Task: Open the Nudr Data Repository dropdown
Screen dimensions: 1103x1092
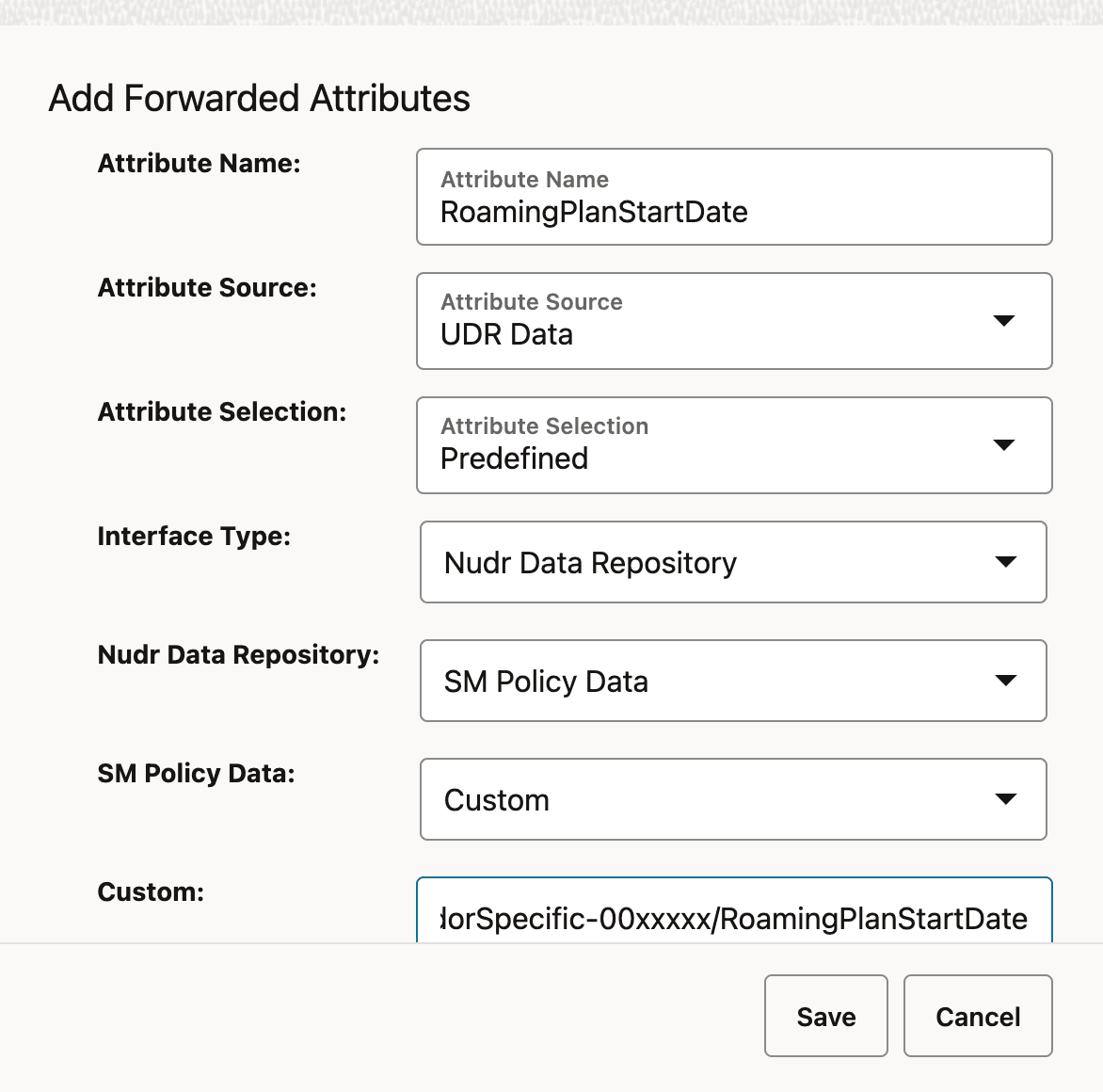Action: (x=733, y=681)
